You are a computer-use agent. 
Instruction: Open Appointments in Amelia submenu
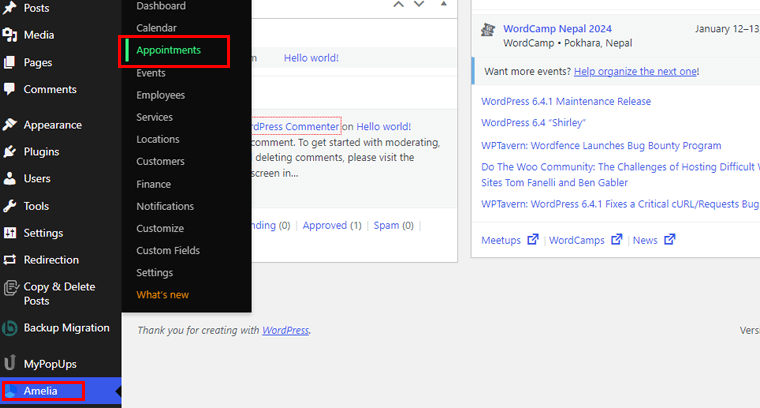168,50
